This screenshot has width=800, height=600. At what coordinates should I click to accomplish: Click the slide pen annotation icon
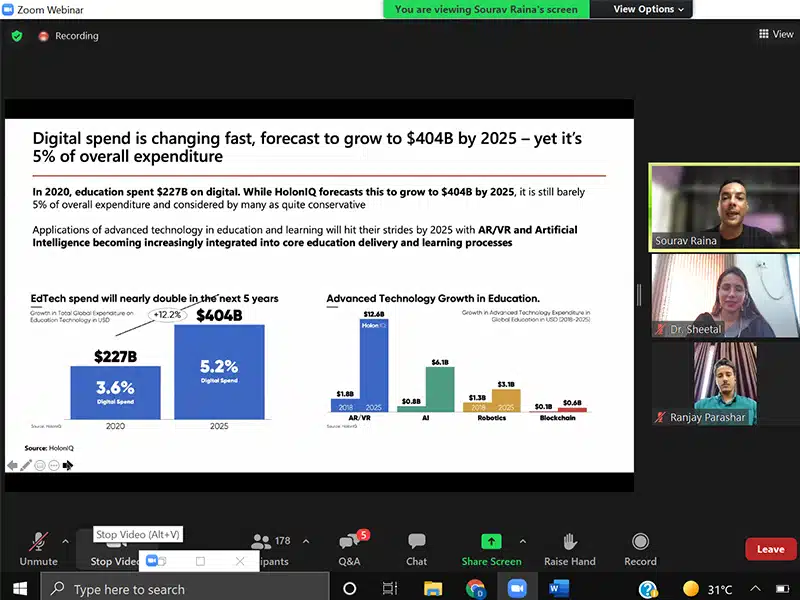click(26, 465)
